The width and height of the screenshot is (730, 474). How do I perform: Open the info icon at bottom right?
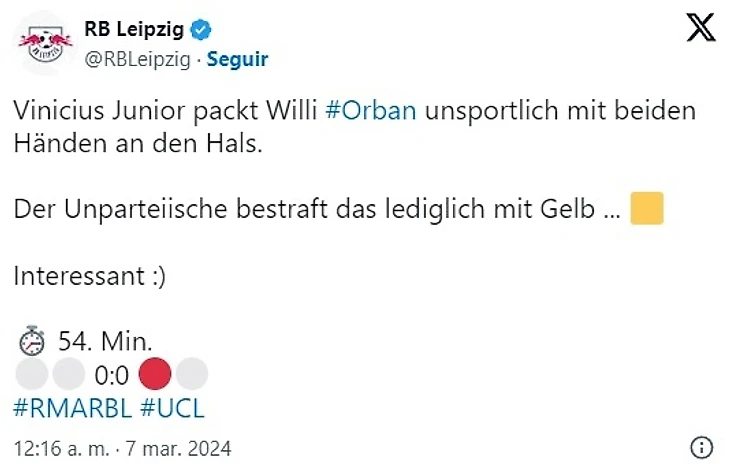[x=702, y=447]
